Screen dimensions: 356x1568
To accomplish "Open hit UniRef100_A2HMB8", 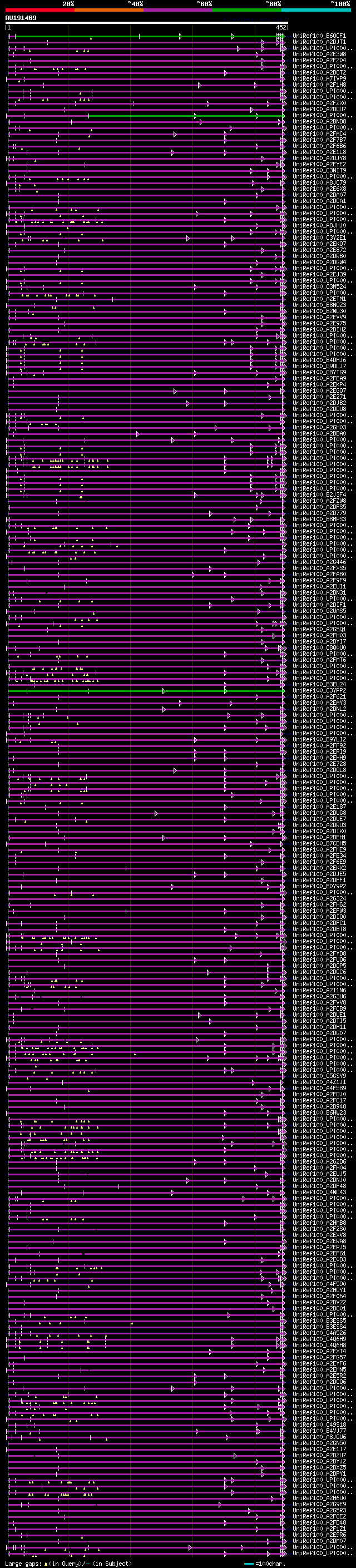I will (x=319, y=1222).
